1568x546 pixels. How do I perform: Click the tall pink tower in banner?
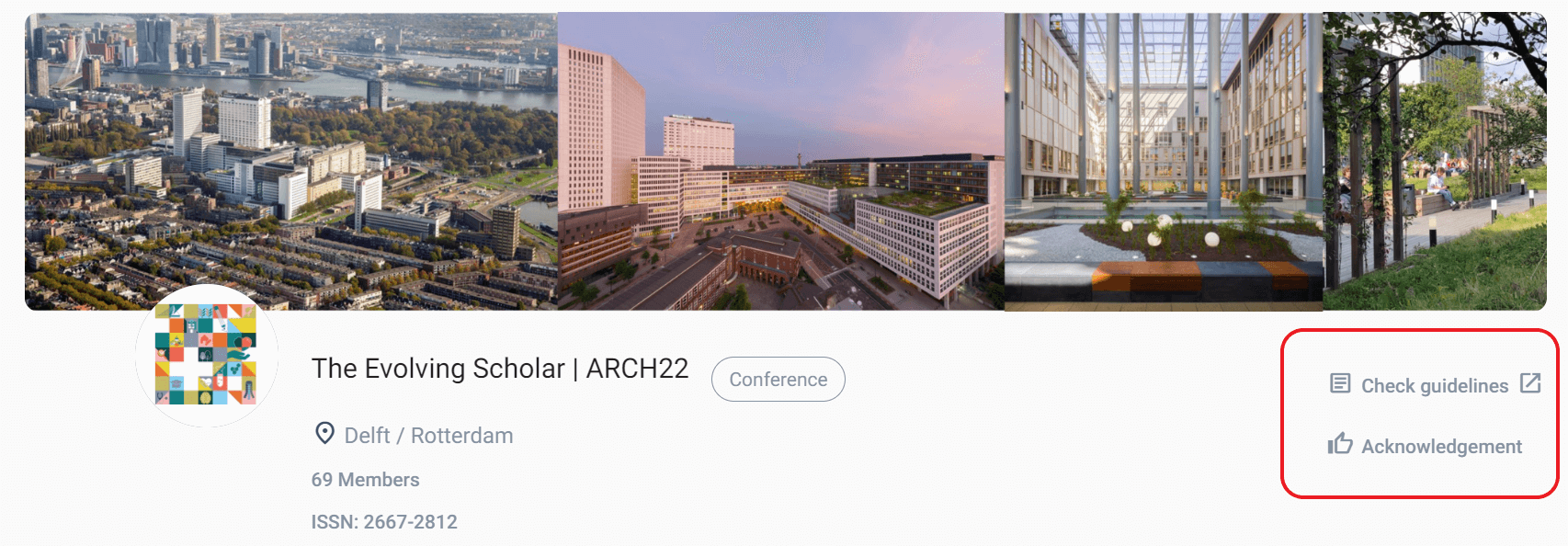[602, 129]
